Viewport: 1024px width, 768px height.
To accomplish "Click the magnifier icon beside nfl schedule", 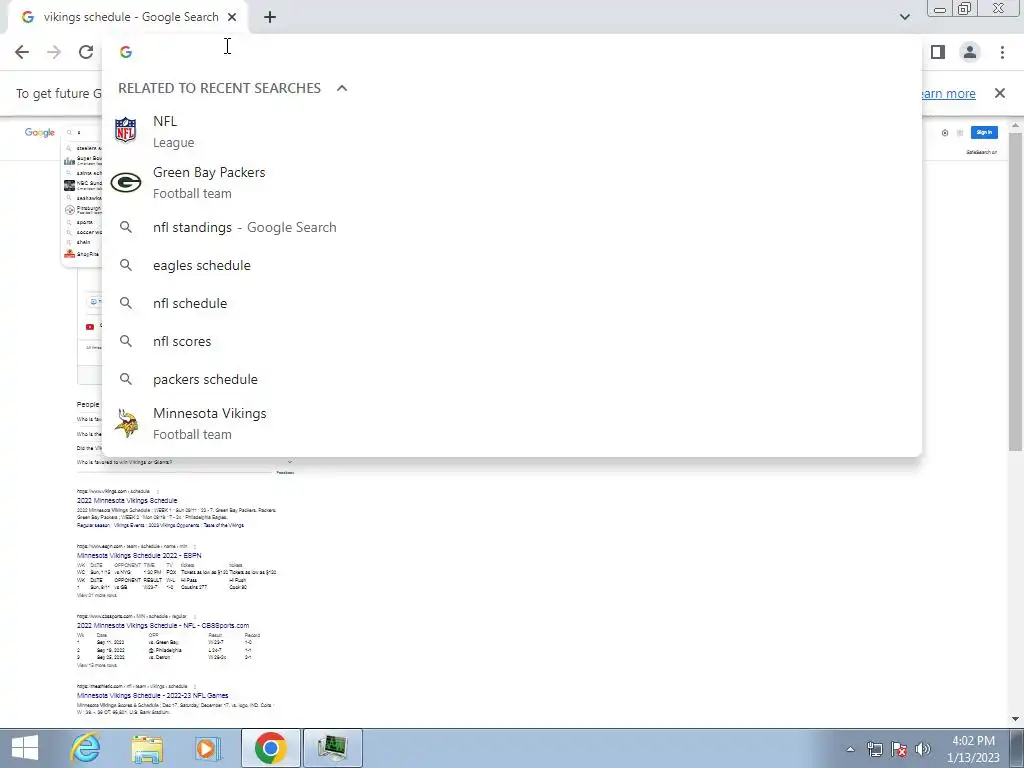I will pos(126,303).
